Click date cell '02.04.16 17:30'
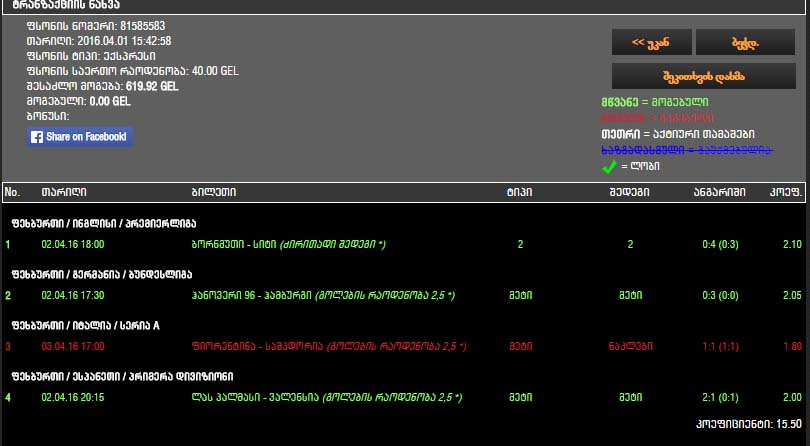The height and width of the screenshot is (446, 810). coord(72,295)
